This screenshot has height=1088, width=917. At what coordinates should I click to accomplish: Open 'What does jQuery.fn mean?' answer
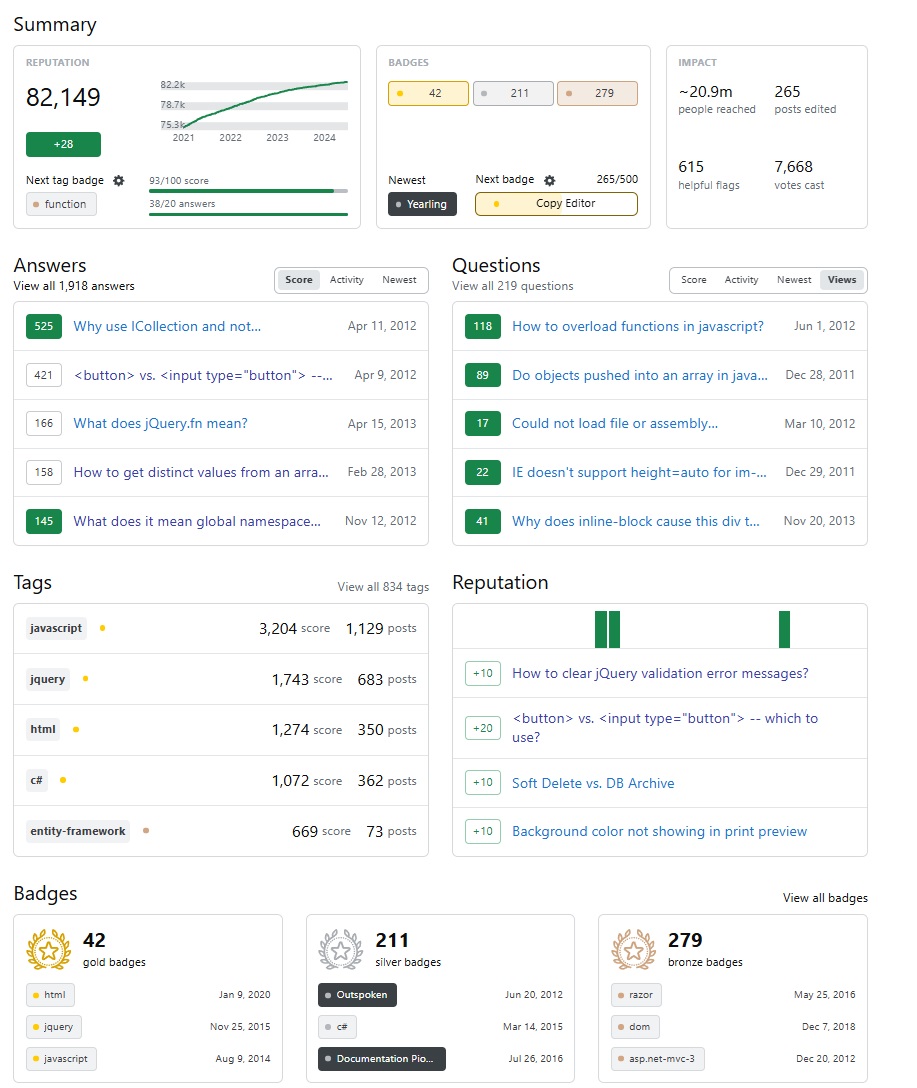(x=160, y=423)
